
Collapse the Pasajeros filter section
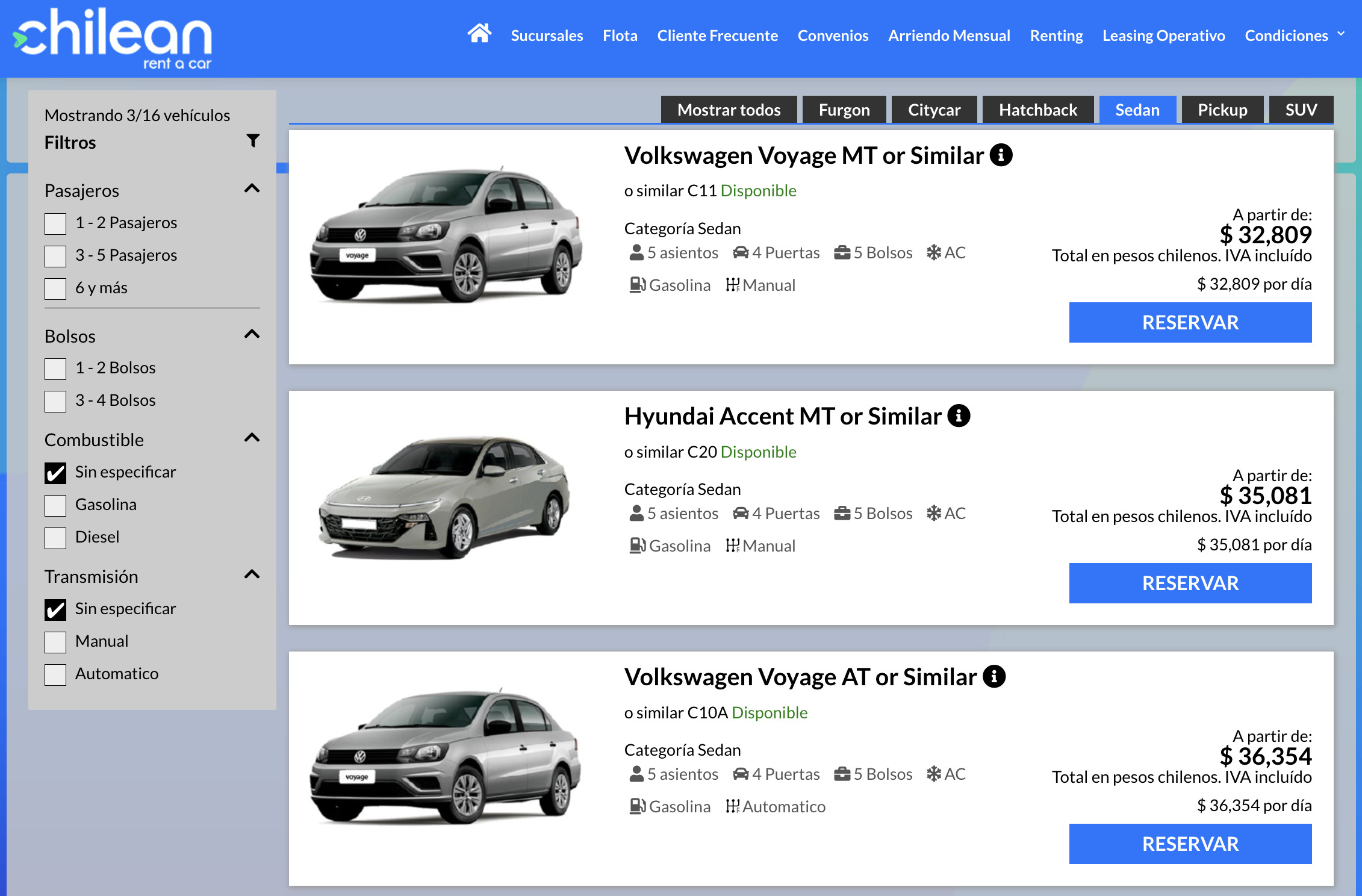coord(252,188)
